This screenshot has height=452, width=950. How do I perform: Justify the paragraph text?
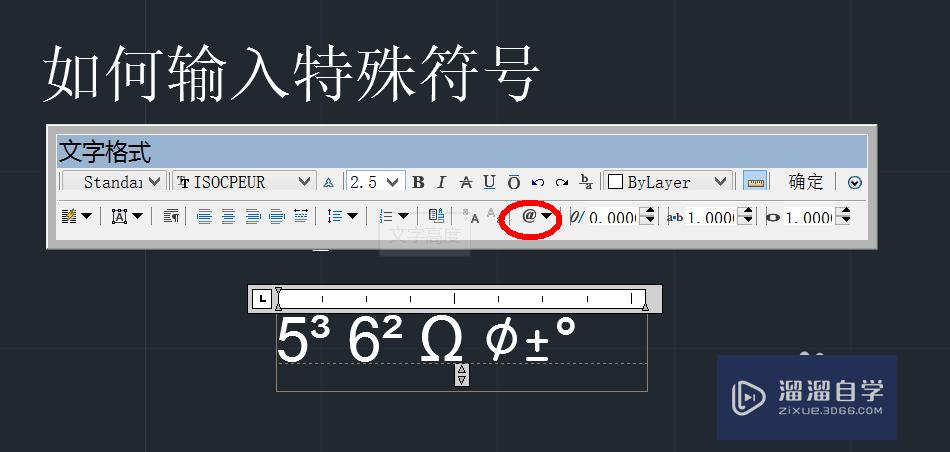tap(277, 216)
